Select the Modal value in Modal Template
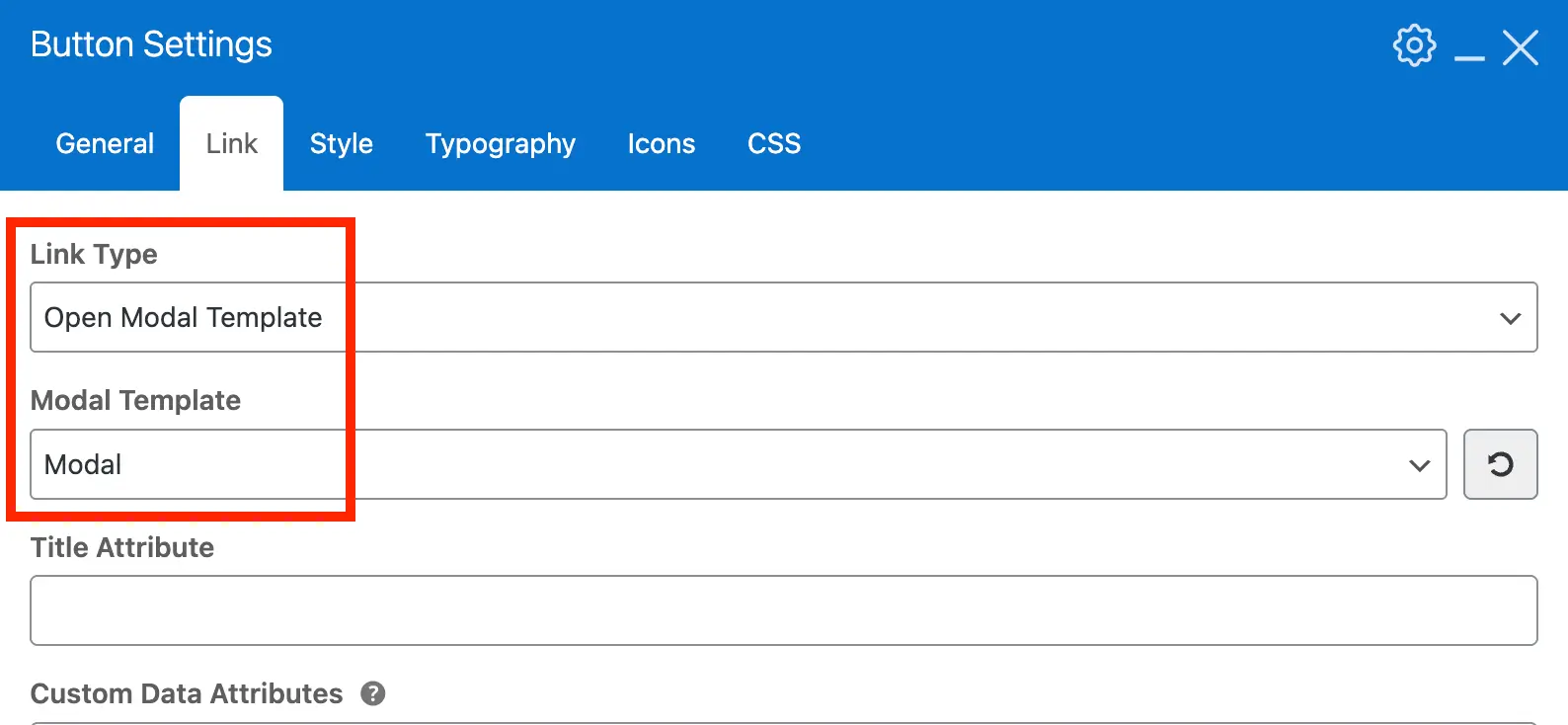 pyautogui.click(x=83, y=464)
